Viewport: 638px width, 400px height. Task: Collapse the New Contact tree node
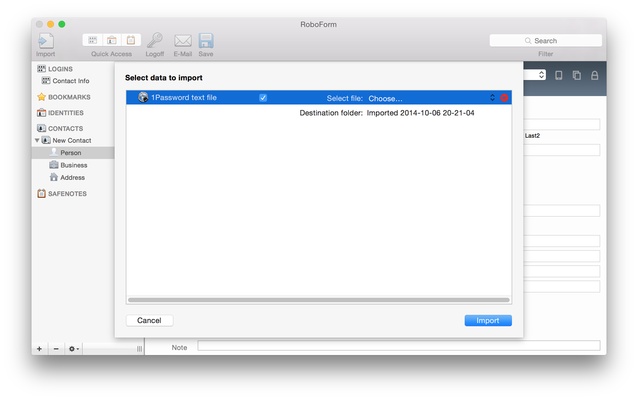[37, 140]
